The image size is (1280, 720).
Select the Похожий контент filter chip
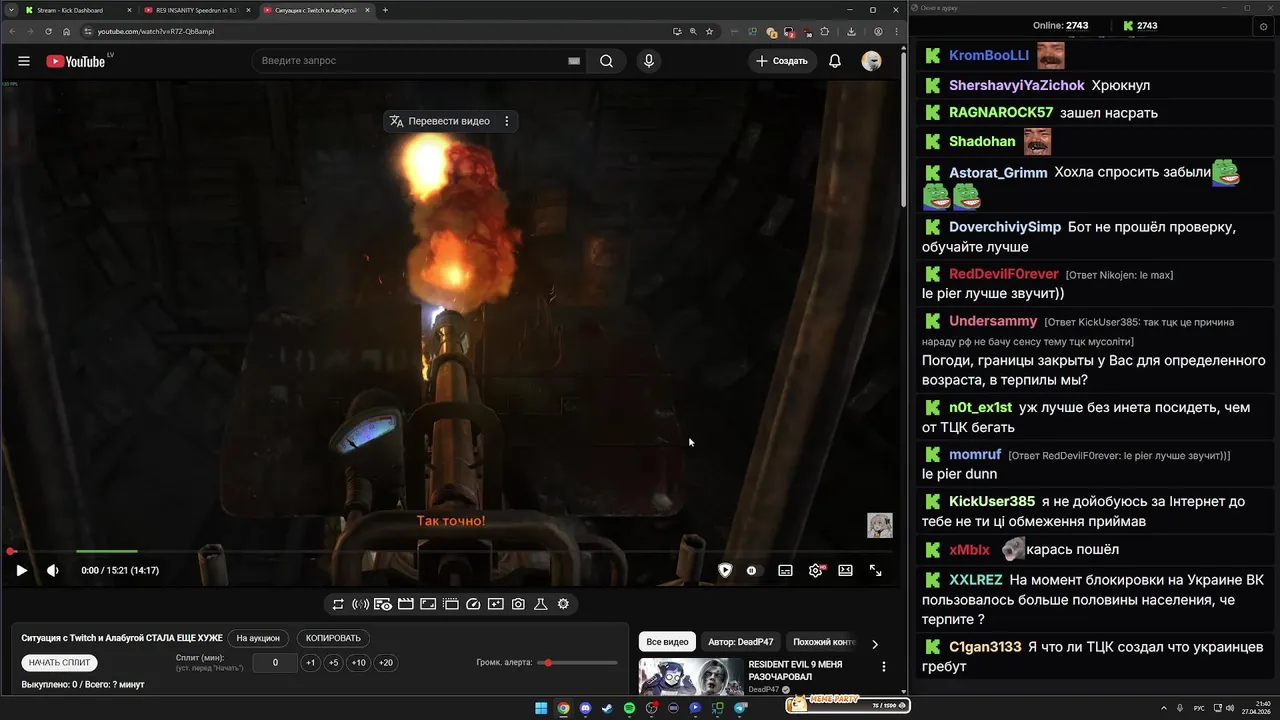(x=824, y=642)
